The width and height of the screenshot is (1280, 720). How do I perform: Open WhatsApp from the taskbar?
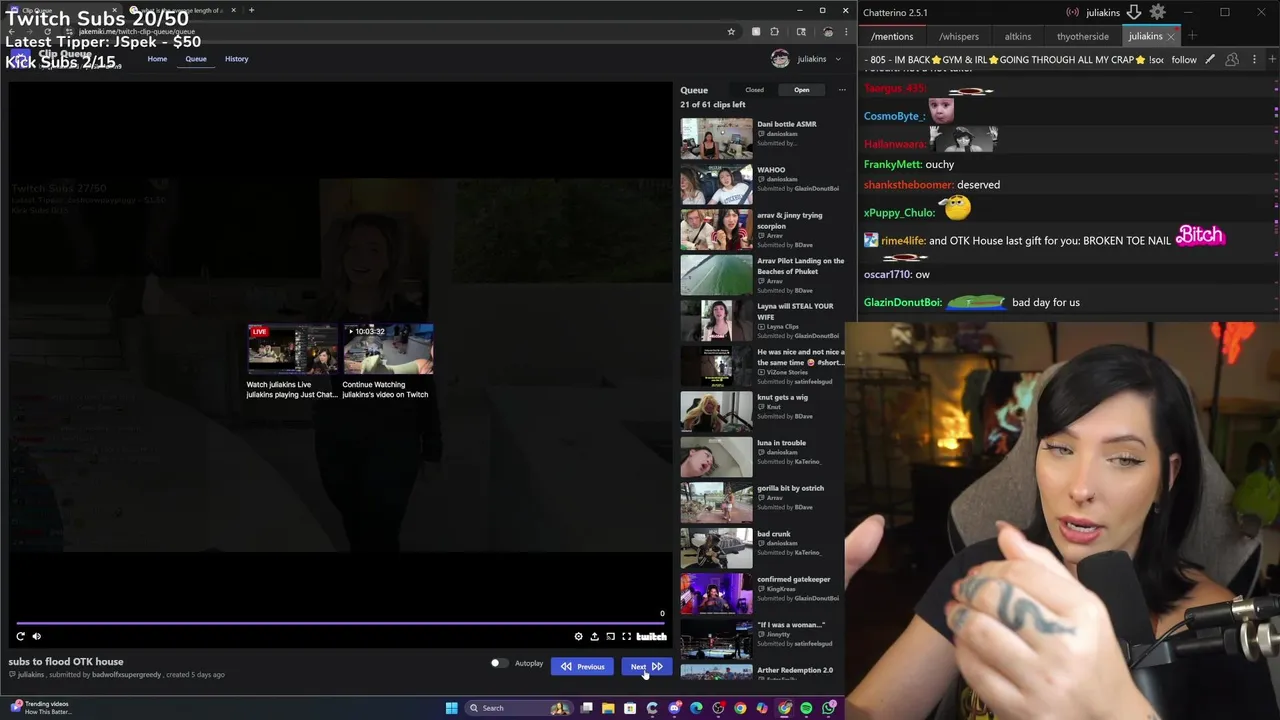point(828,708)
